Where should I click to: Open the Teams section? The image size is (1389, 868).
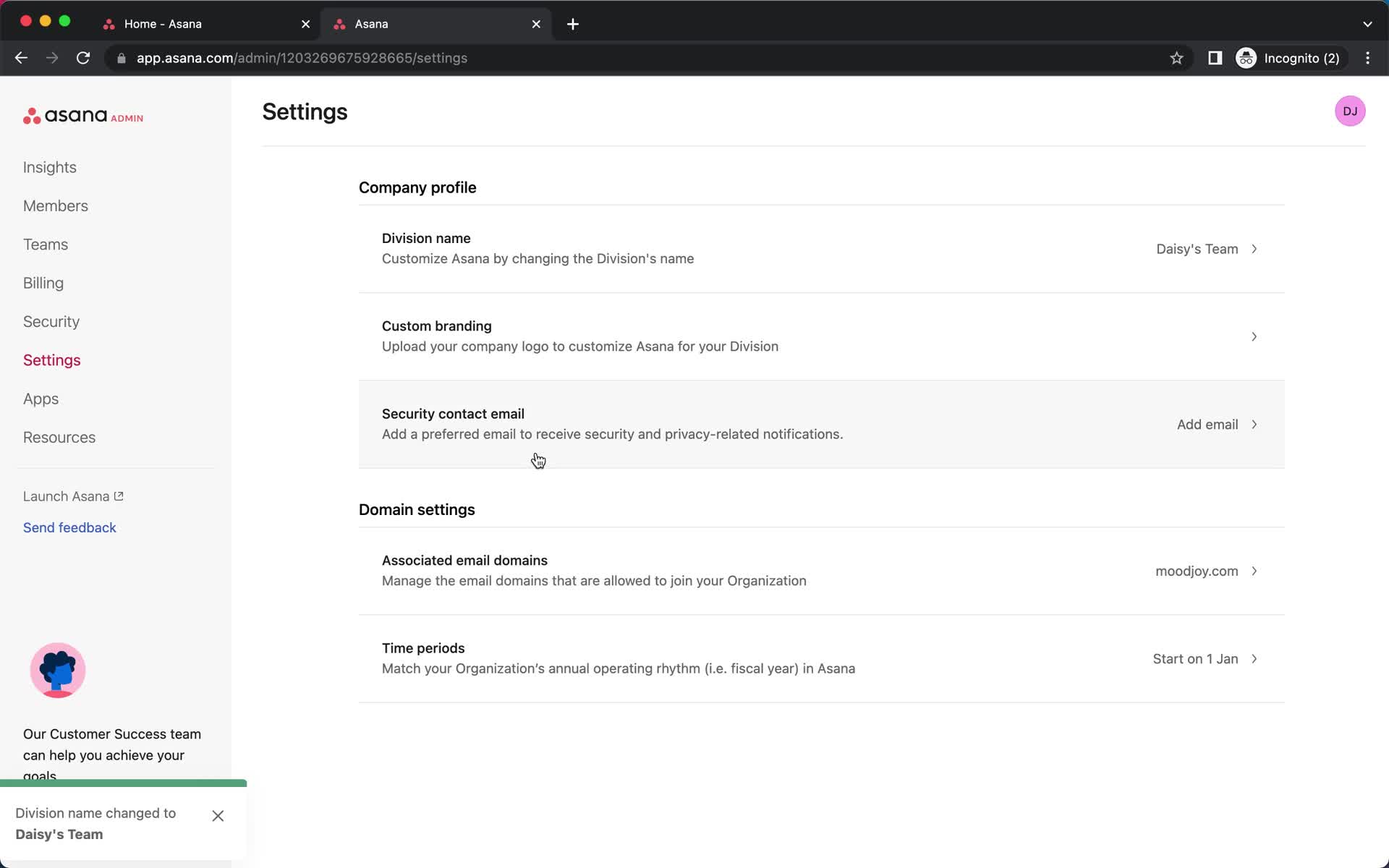pos(45,243)
